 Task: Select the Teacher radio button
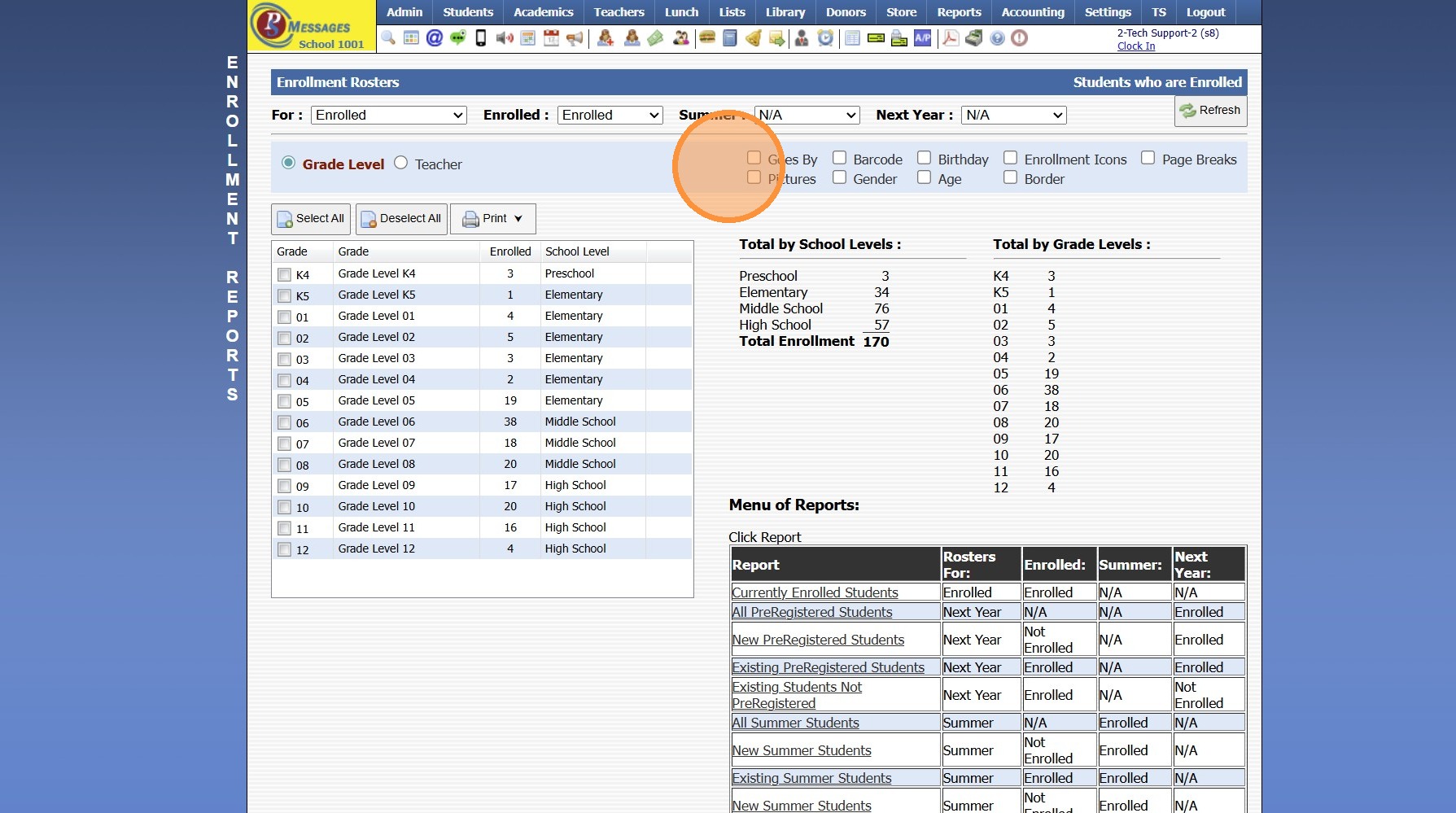[400, 164]
